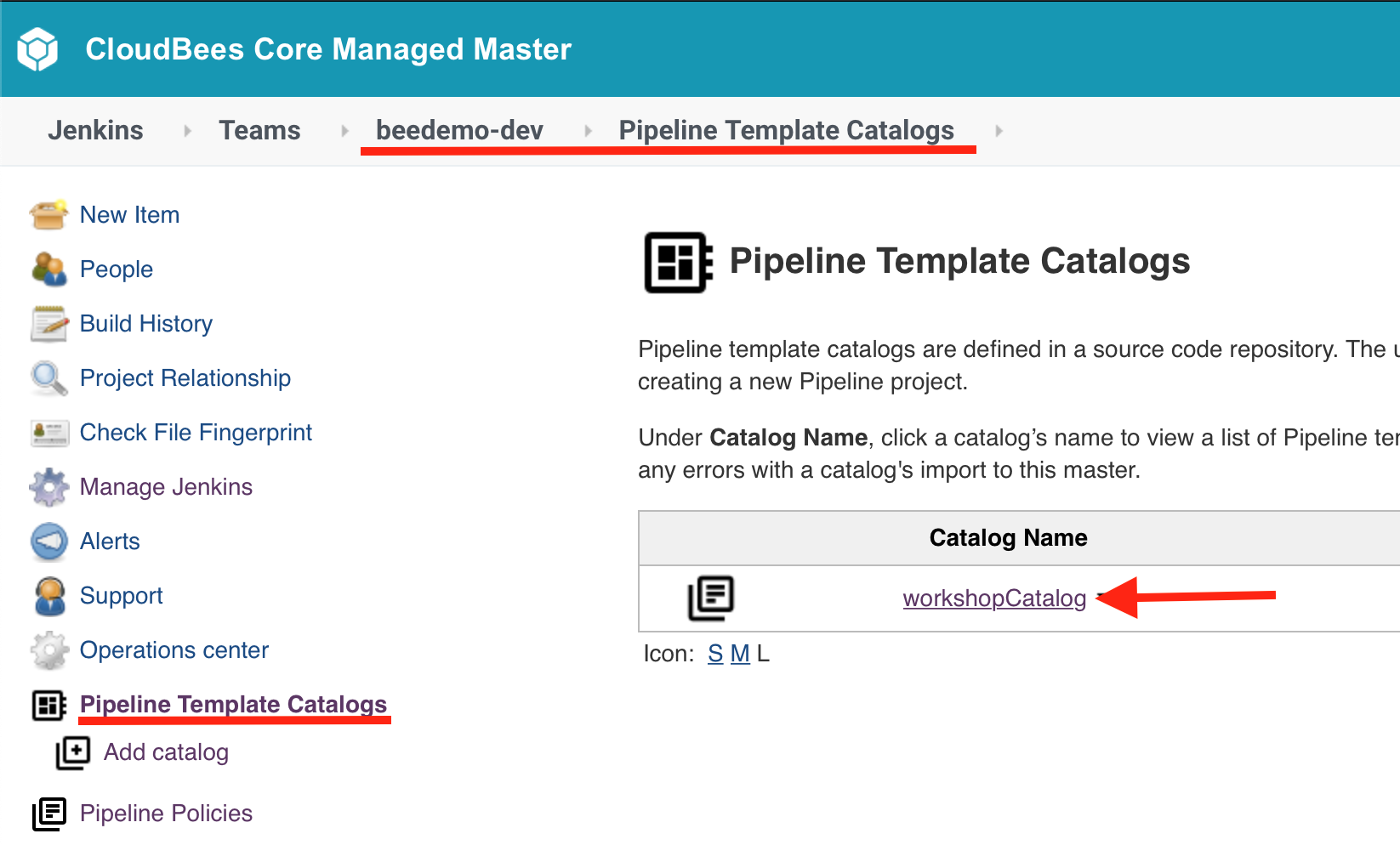
Task: Open Add catalog link
Action: tap(166, 752)
